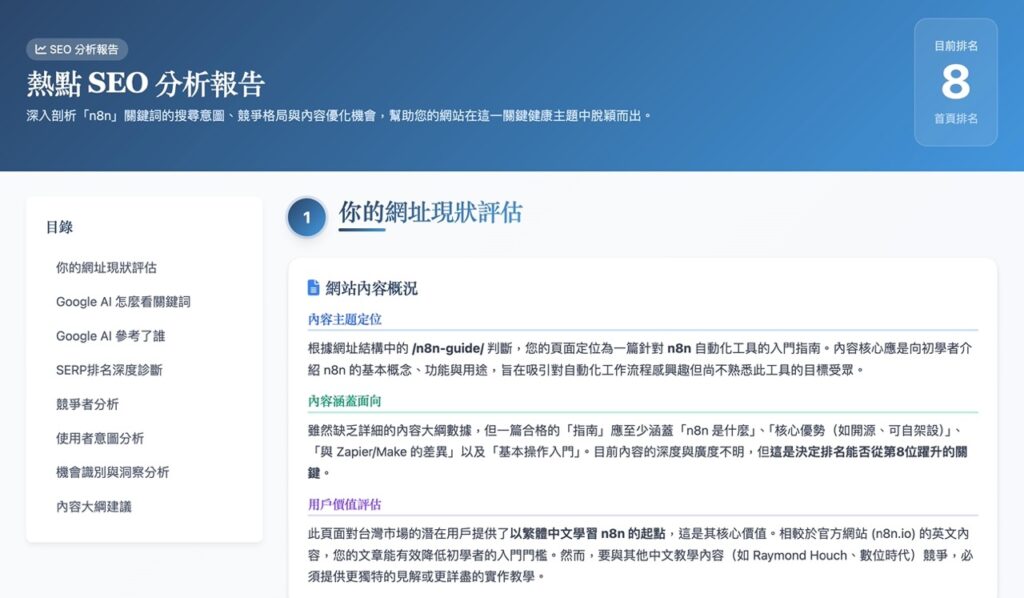Click the 目前排名 label in the rank box

click(x=955, y=46)
